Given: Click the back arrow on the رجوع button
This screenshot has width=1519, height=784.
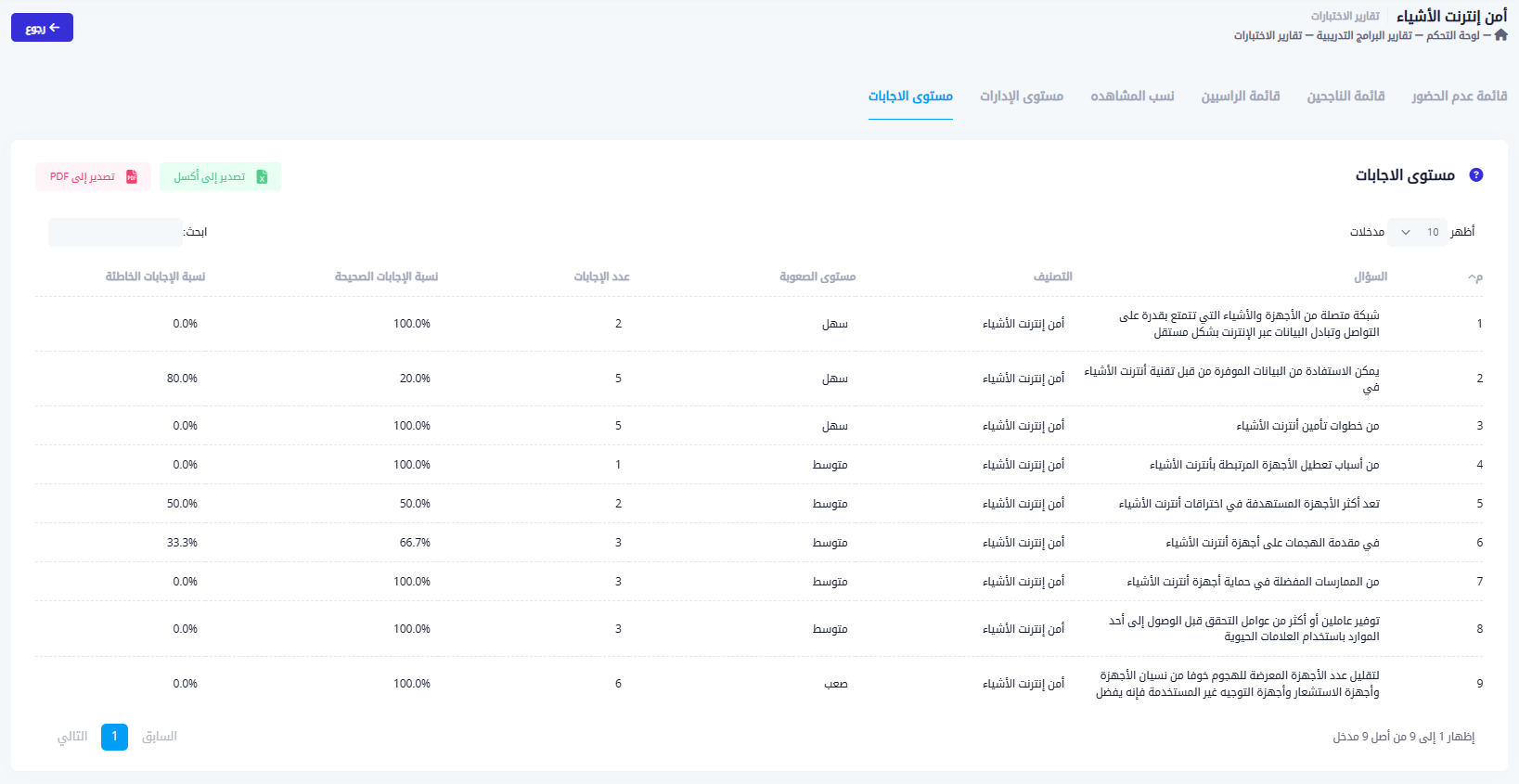Looking at the screenshot, I should [x=55, y=28].
